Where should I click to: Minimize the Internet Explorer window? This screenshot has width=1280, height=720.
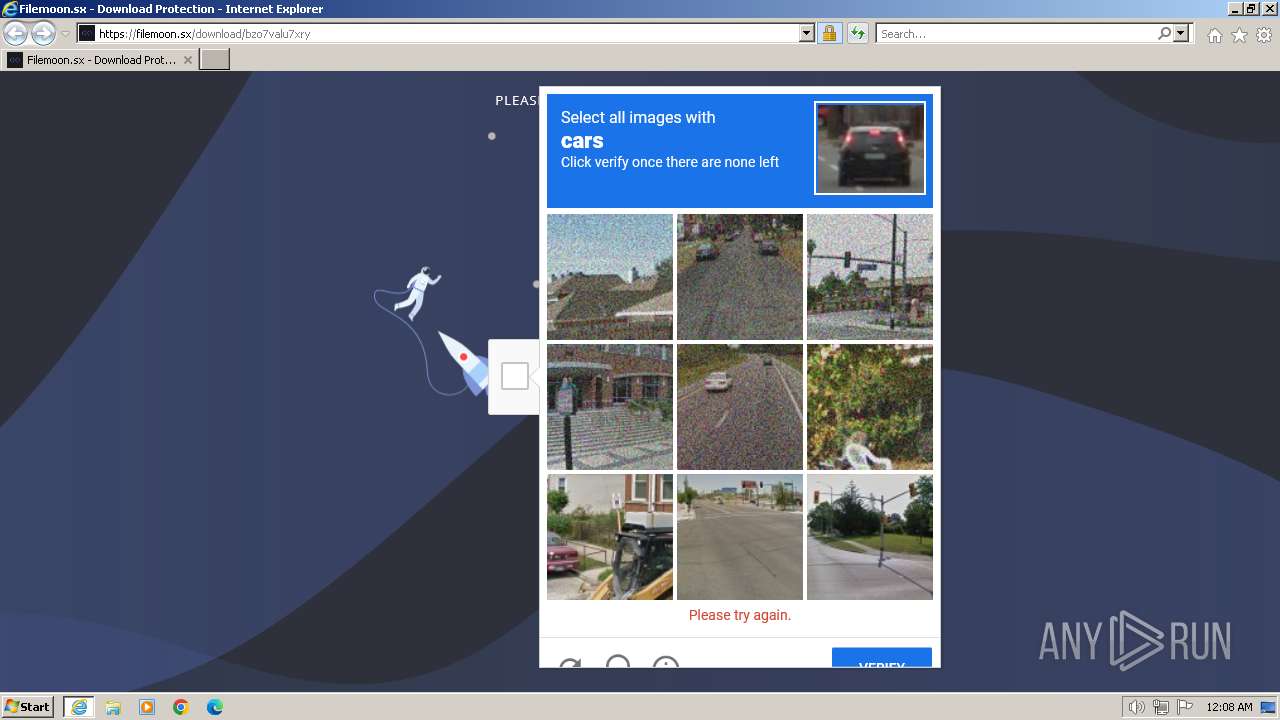point(1235,9)
